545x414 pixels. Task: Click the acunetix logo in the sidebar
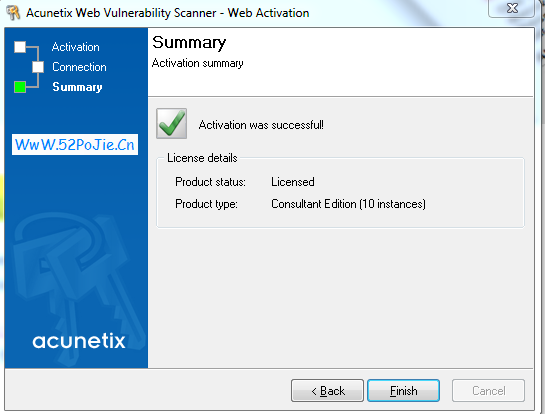point(79,341)
